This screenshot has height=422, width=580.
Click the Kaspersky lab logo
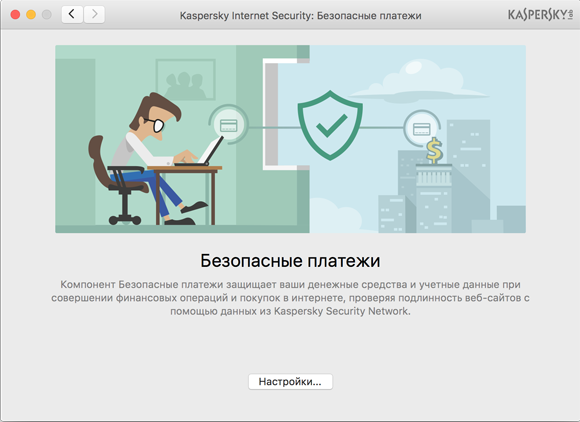tap(540, 14)
